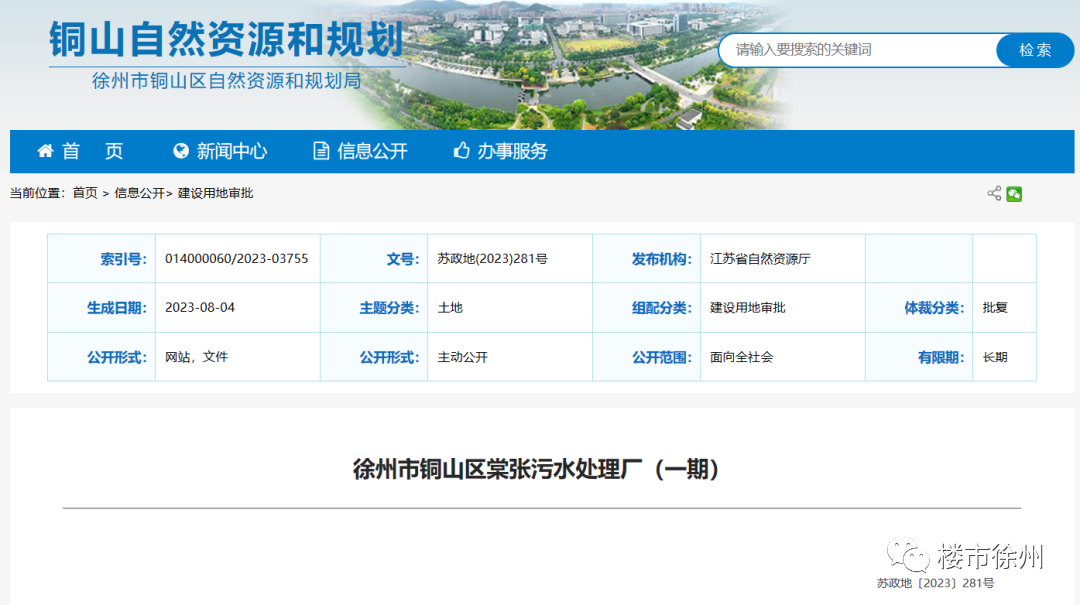Click the 主题分类 label

[389, 308]
